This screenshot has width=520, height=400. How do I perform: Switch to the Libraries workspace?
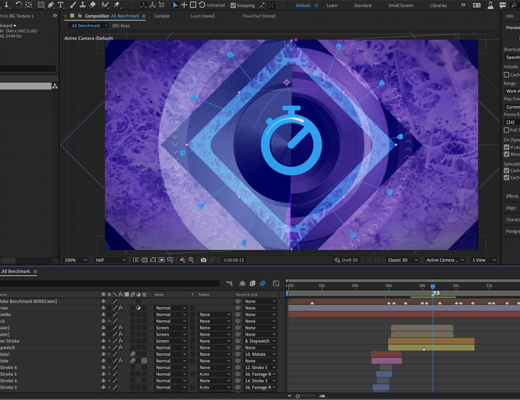click(438, 5)
